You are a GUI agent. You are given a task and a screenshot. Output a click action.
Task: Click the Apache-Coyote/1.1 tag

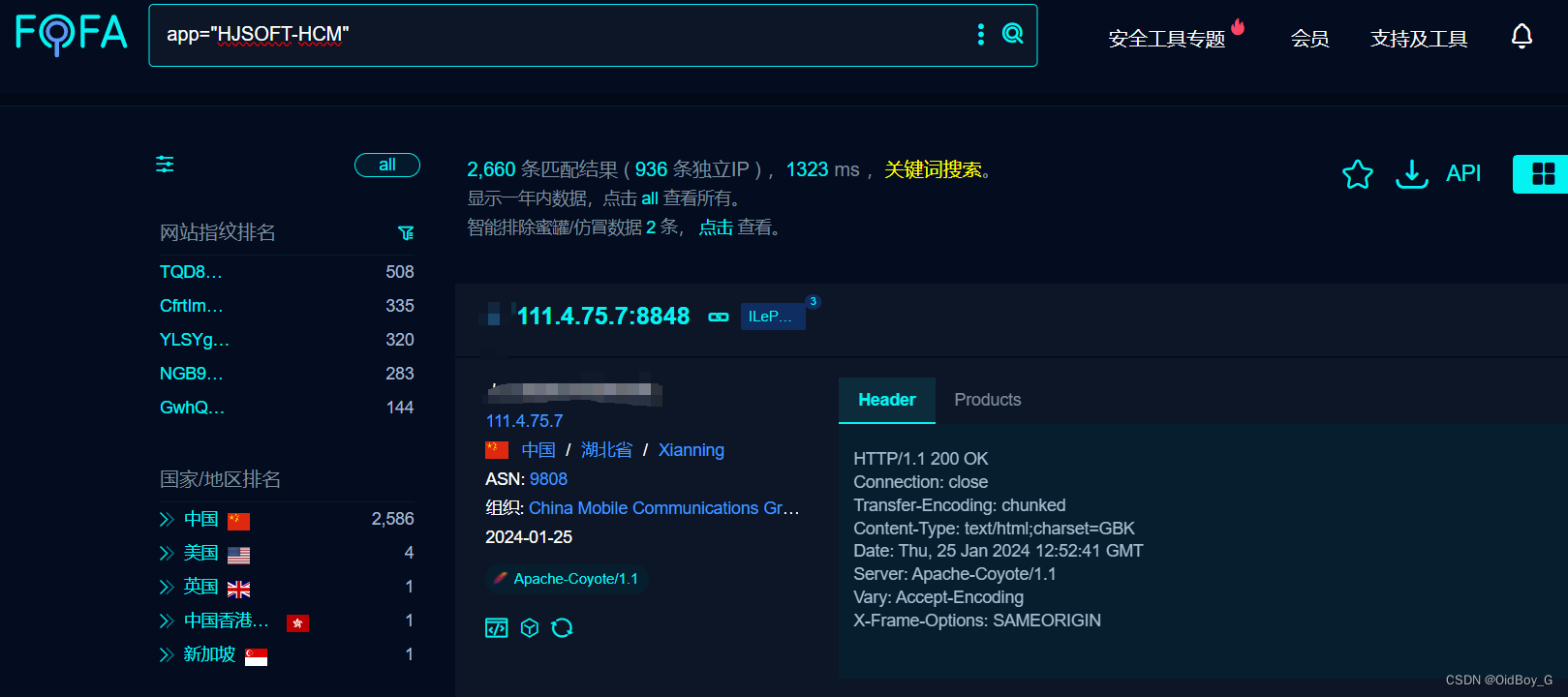567,579
